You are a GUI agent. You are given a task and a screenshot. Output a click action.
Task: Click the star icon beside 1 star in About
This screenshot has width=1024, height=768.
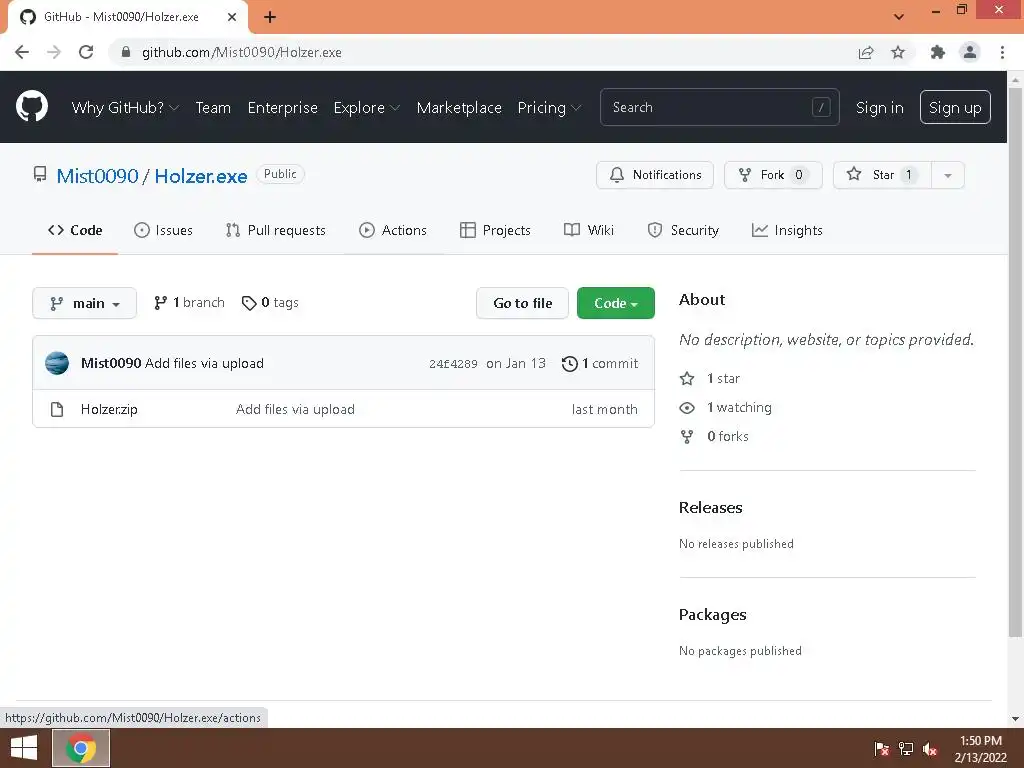pyautogui.click(x=687, y=379)
